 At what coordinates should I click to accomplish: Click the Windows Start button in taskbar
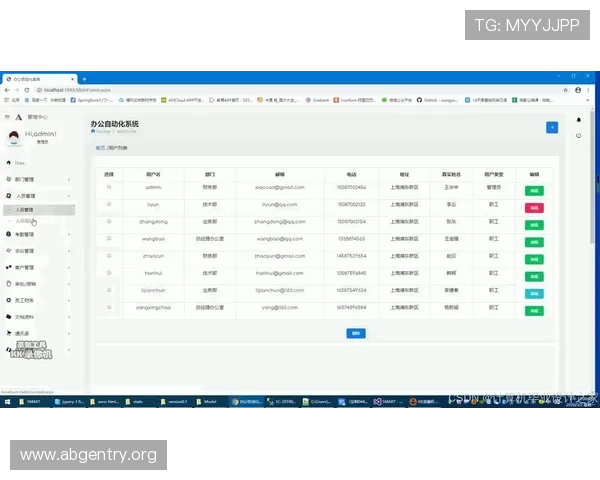(x=6, y=401)
